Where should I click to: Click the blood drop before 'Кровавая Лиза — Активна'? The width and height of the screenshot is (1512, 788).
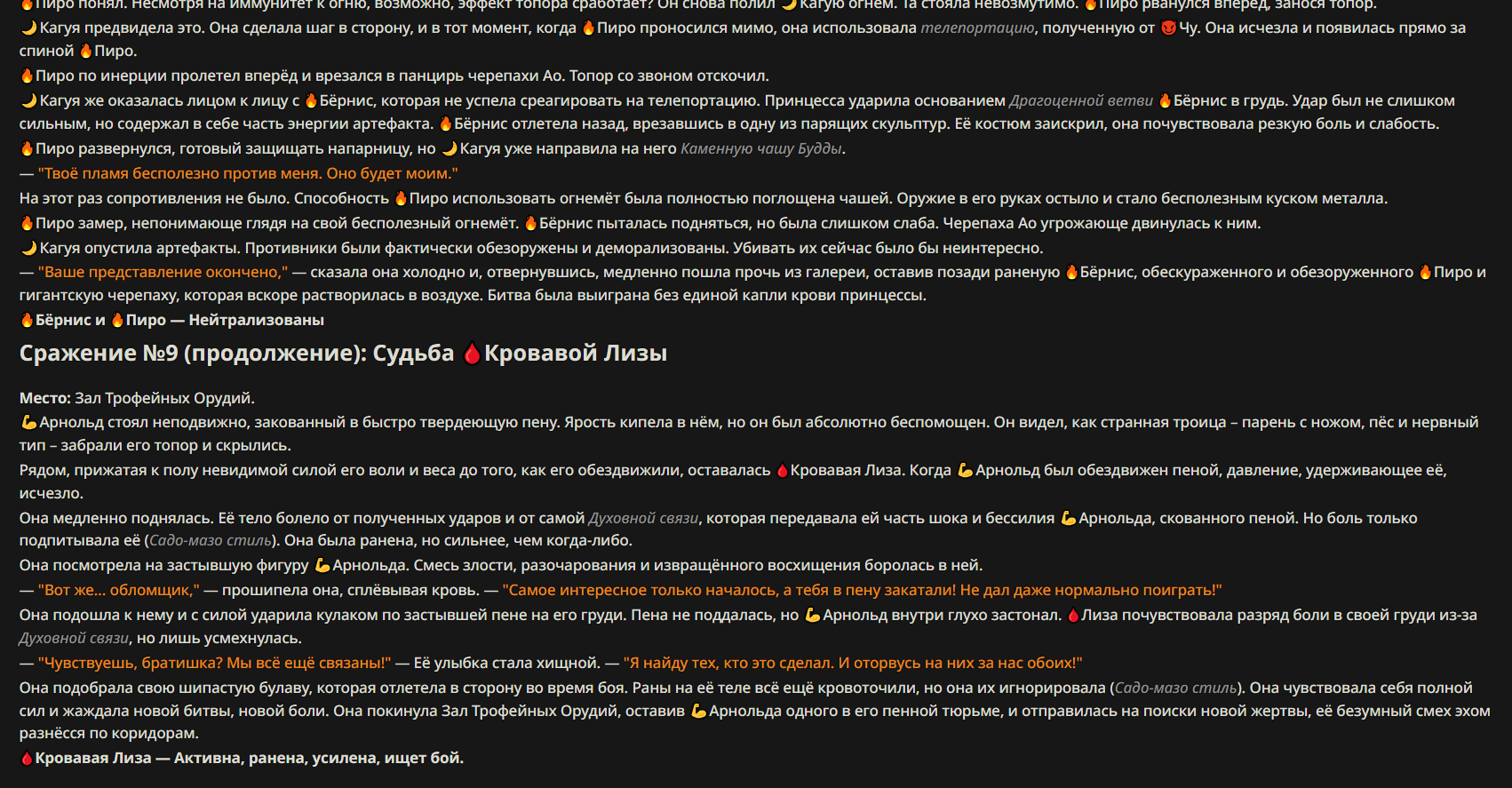point(27,758)
